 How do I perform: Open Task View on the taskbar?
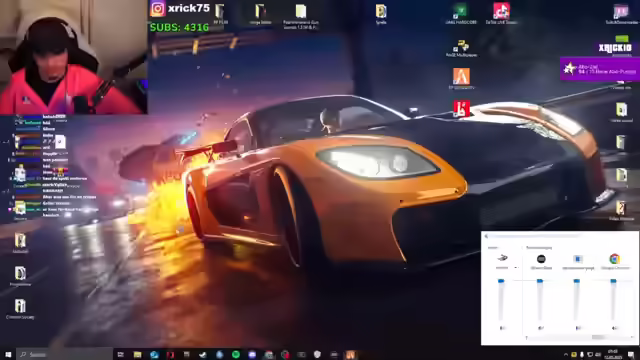[120, 354]
